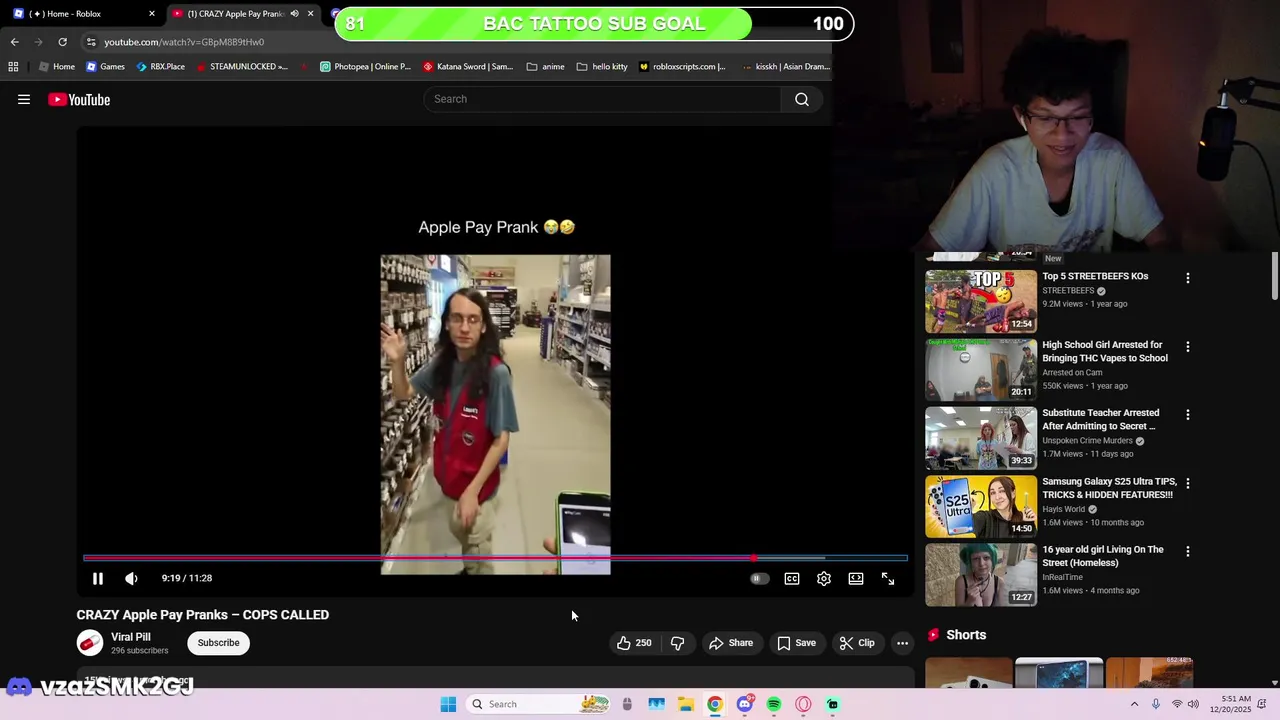Open Discord from the taskbar
The width and height of the screenshot is (1280, 720).
point(744,704)
